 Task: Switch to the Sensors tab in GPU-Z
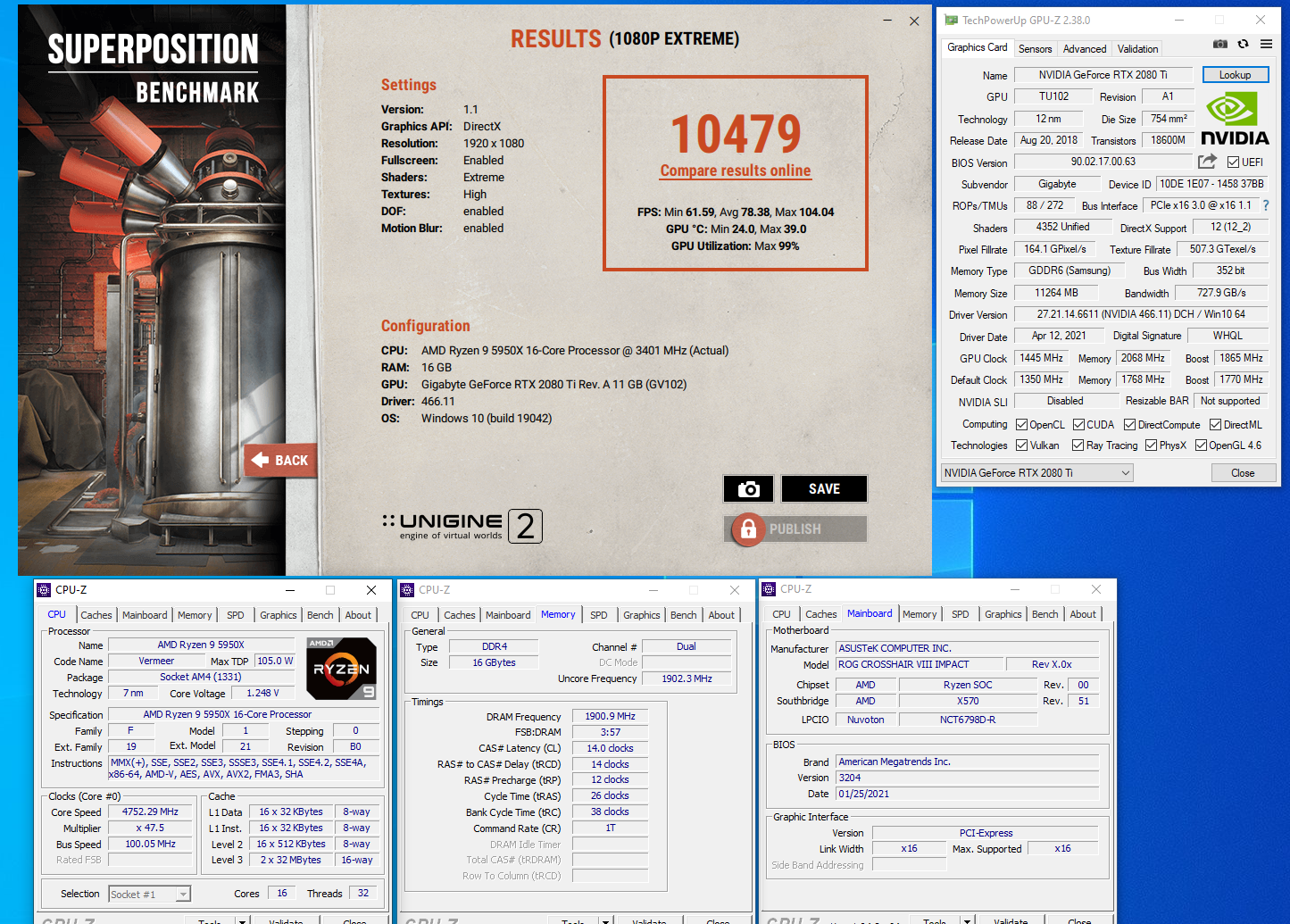click(x=1035, y=49)
